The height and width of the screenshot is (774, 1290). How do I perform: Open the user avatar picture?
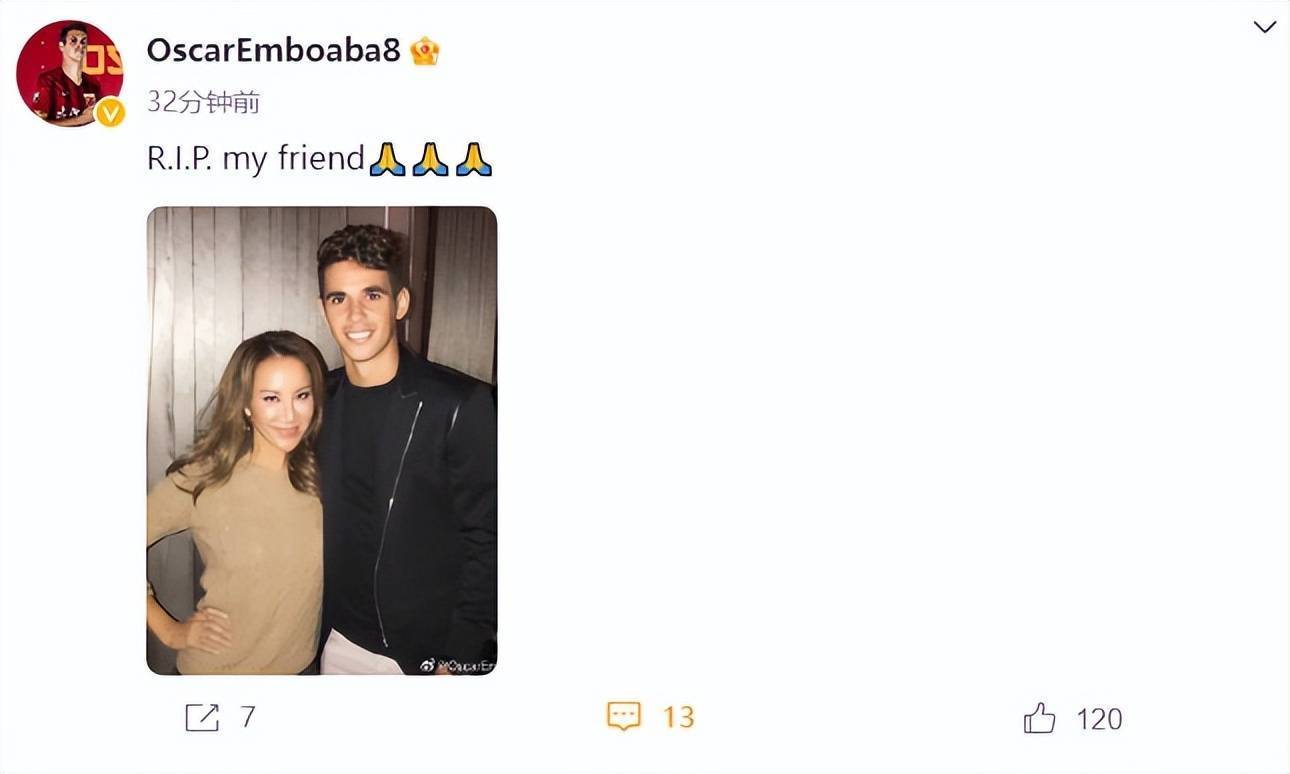click(x=69, y=73)
